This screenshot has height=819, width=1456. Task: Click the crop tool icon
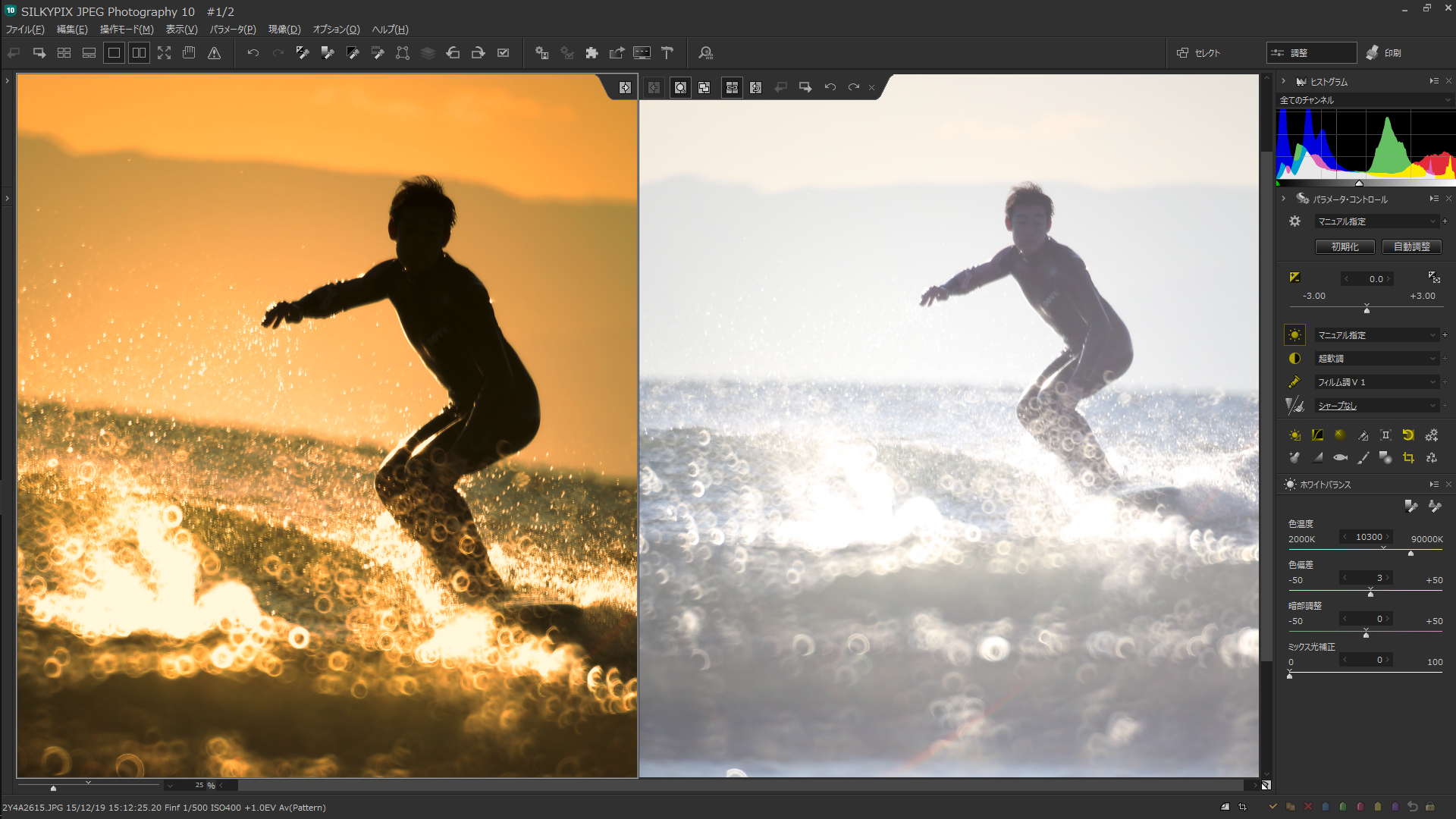(1408, 458)
